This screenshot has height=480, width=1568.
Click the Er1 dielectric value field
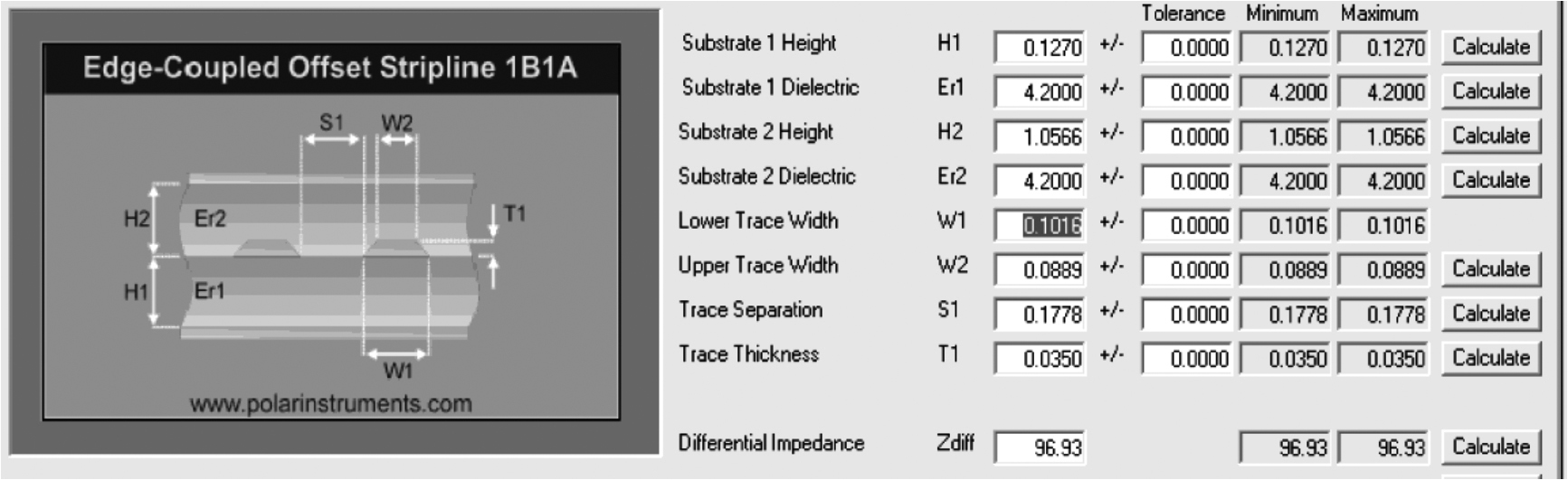tap(1040, 92)
